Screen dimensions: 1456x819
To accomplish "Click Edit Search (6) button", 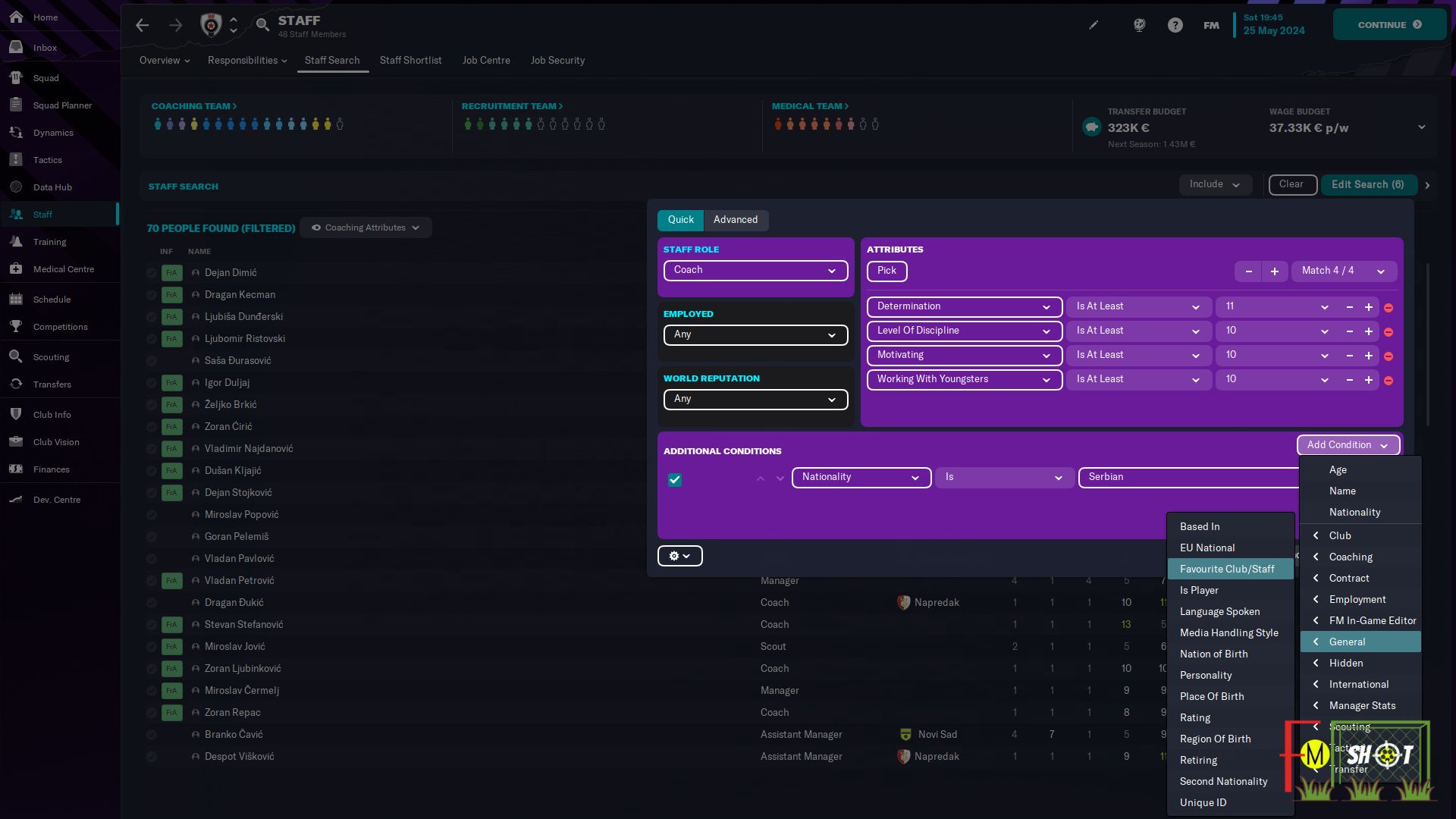I will [x=1368, y=184].
